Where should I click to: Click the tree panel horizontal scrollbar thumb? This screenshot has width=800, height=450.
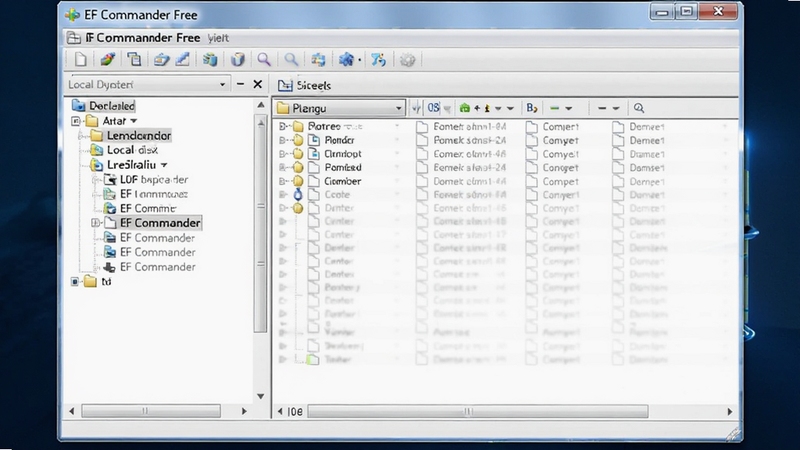coord(151,411)
